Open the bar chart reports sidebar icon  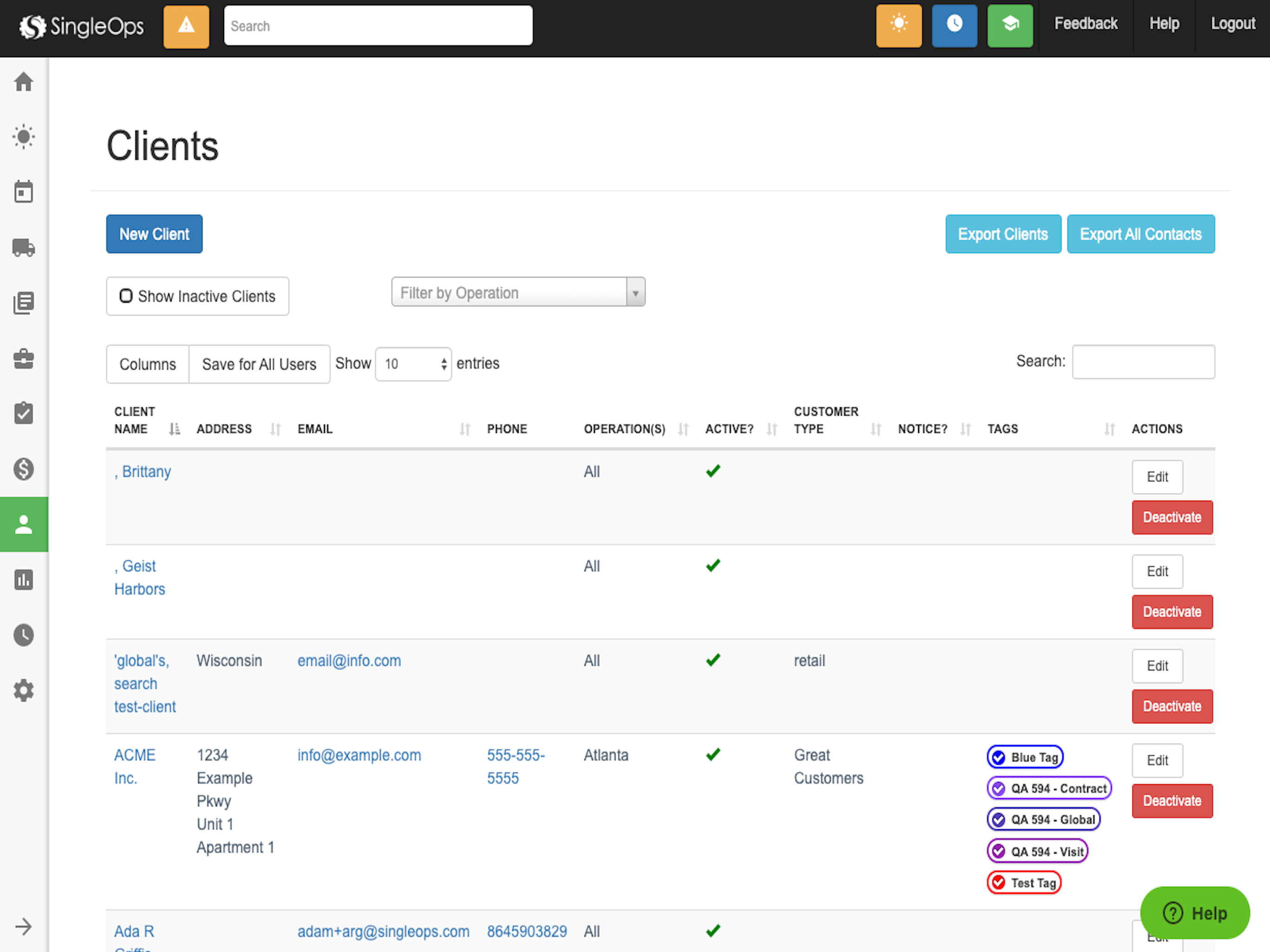click(24, 580)
